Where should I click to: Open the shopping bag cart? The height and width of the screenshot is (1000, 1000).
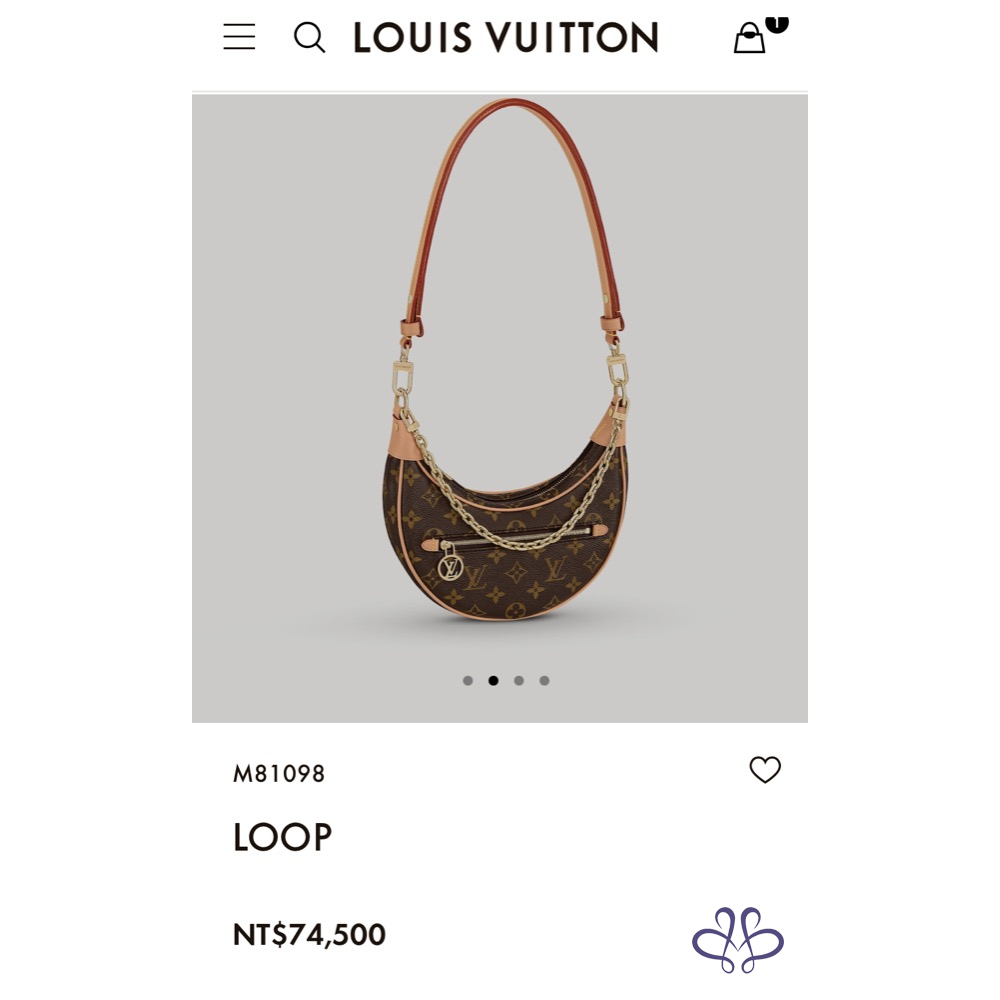click(749, 39)
